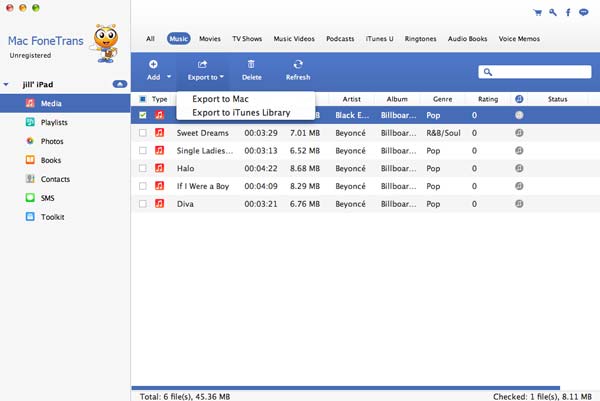
Task: Sort by the Artist column header
Action: point(351,99)
